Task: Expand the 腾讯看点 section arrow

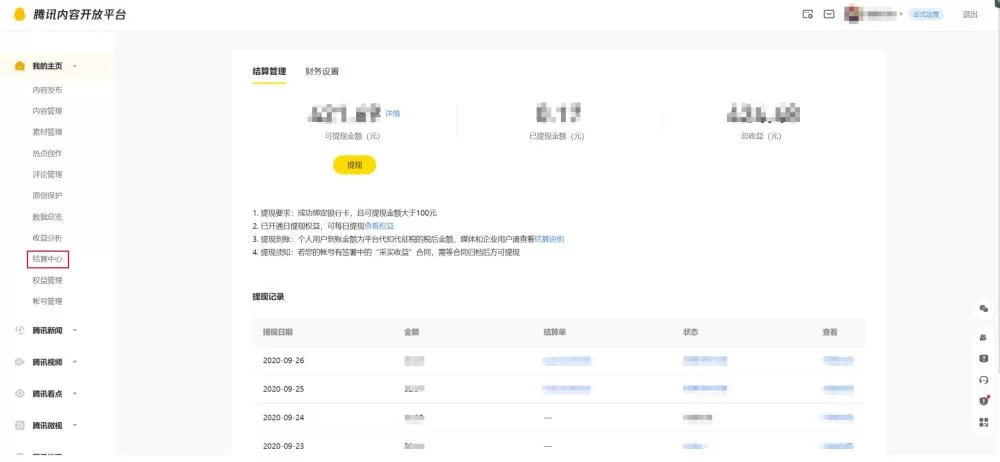Action: point(75,394)
